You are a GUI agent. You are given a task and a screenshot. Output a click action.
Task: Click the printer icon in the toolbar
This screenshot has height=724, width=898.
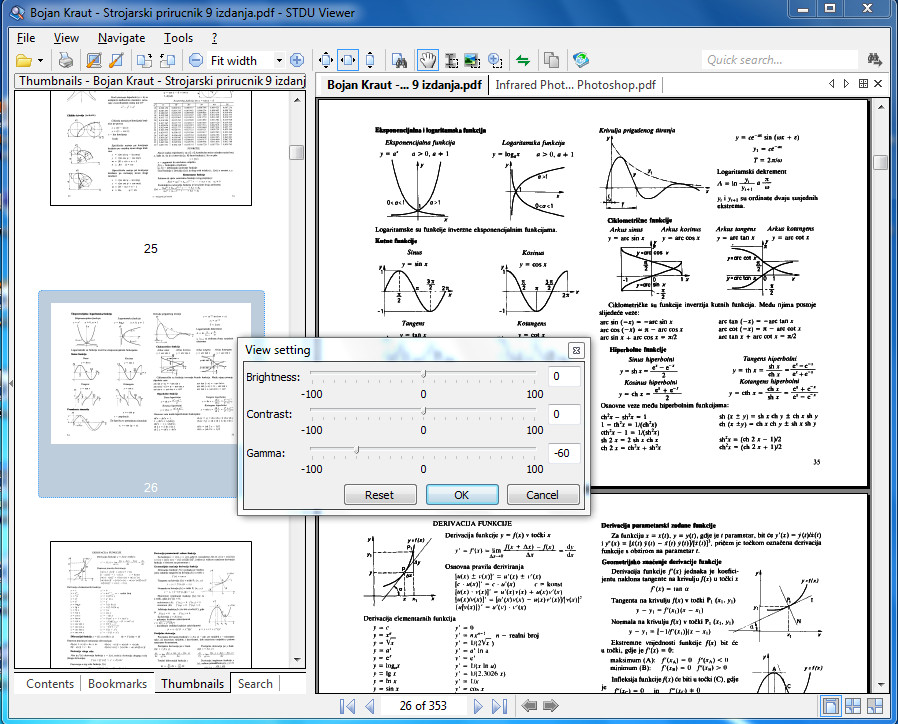tap(65, 60)
